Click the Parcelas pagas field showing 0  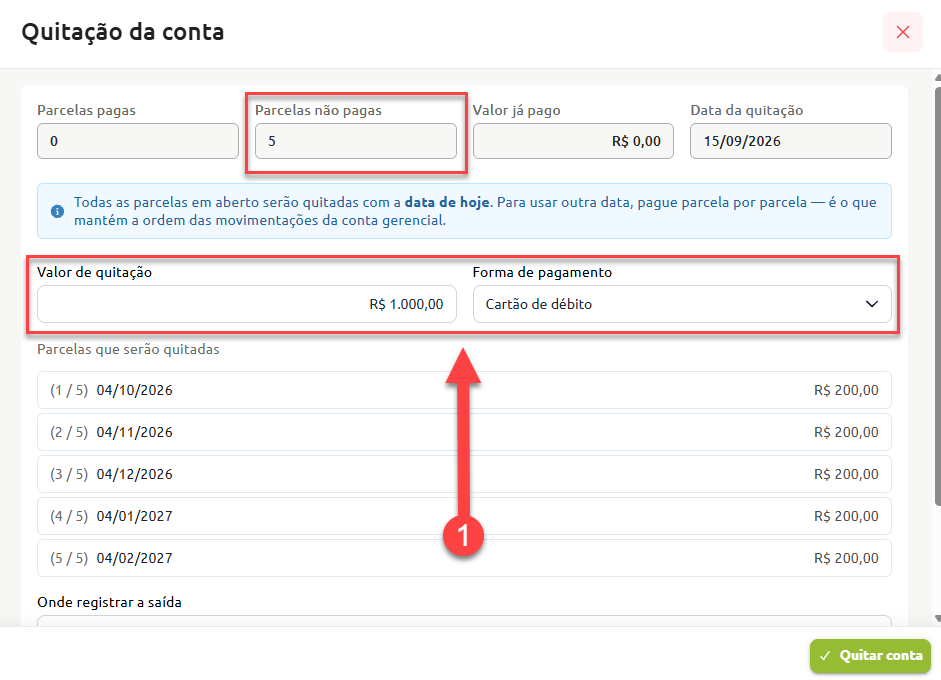tap(138, 141)
